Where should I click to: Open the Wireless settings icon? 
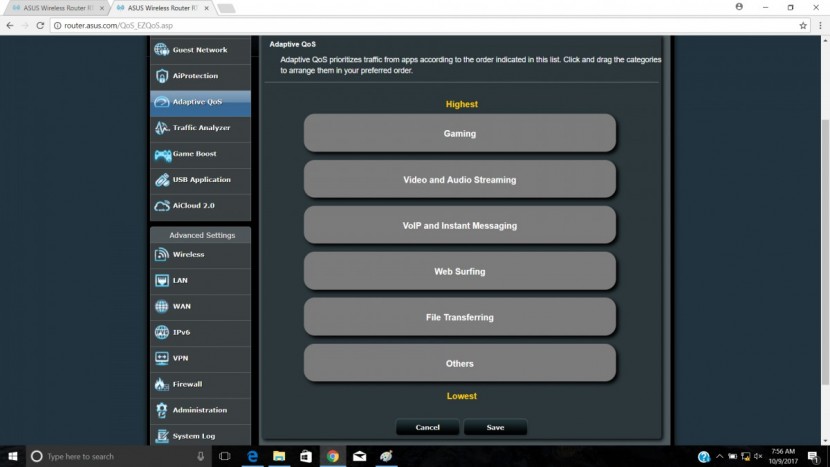(162, 255)
